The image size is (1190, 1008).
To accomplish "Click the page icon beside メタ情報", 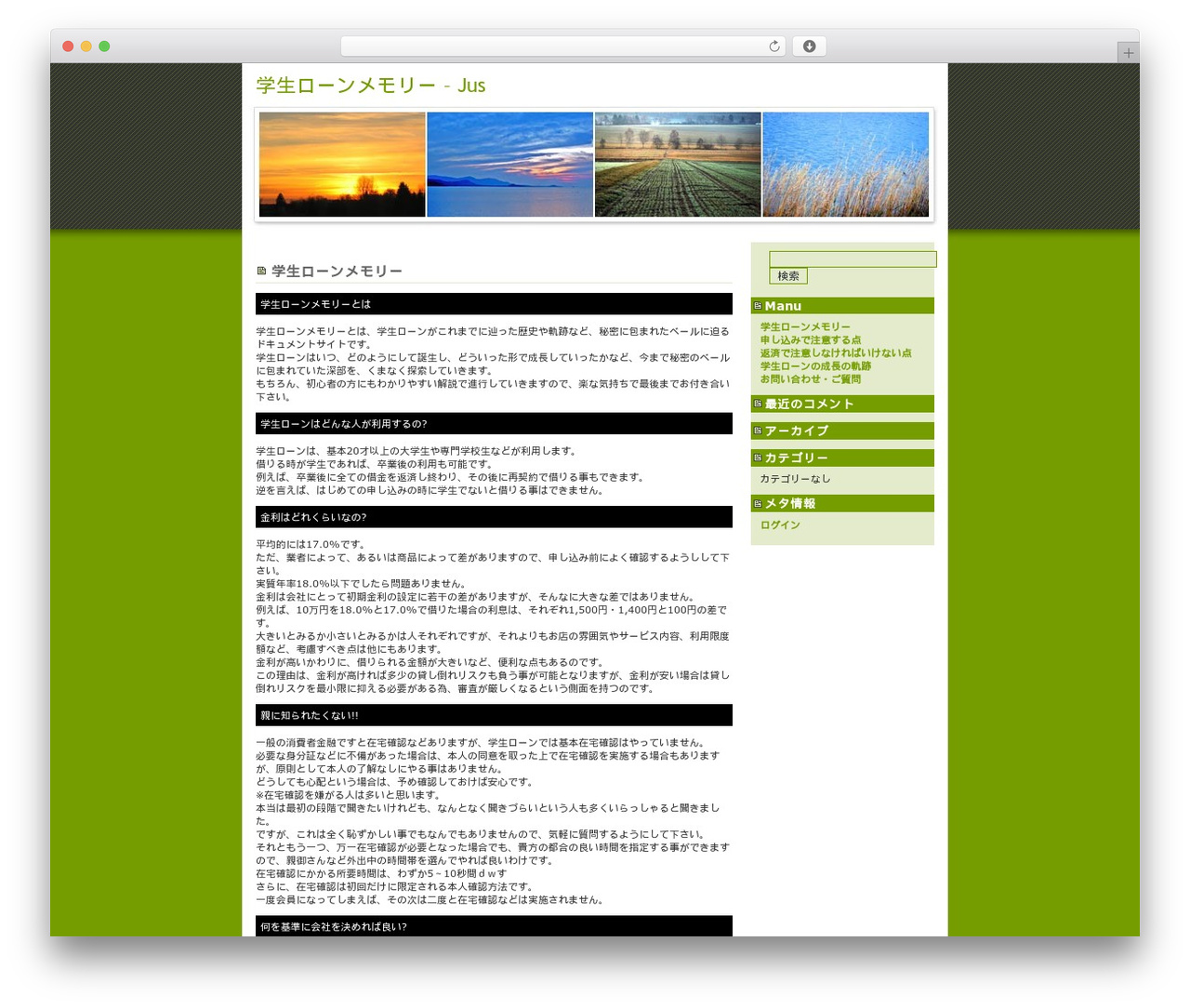I will point(758,503).
